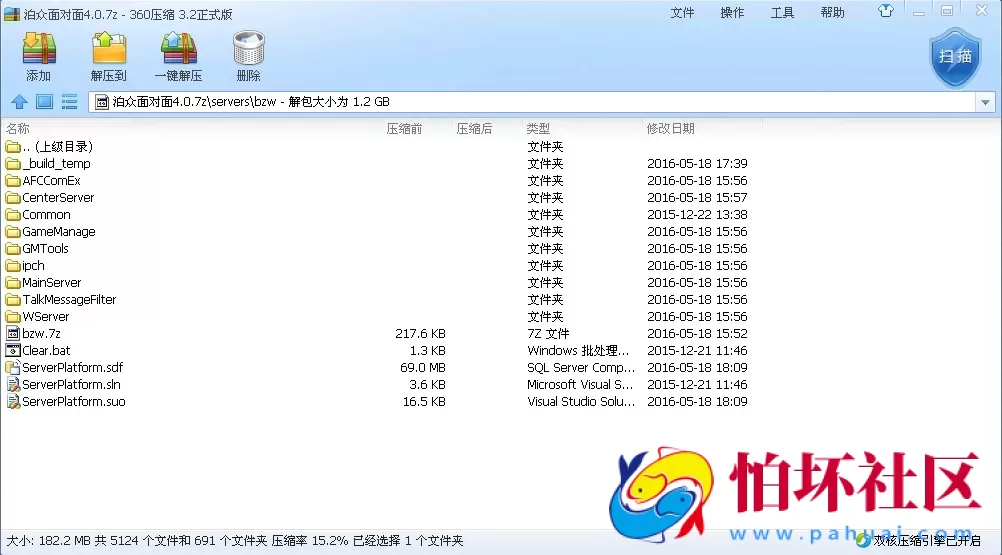The image size is (1002, 555).
Task: Click the SQL Server Comp... type cell
Action: tap(581, 368)
